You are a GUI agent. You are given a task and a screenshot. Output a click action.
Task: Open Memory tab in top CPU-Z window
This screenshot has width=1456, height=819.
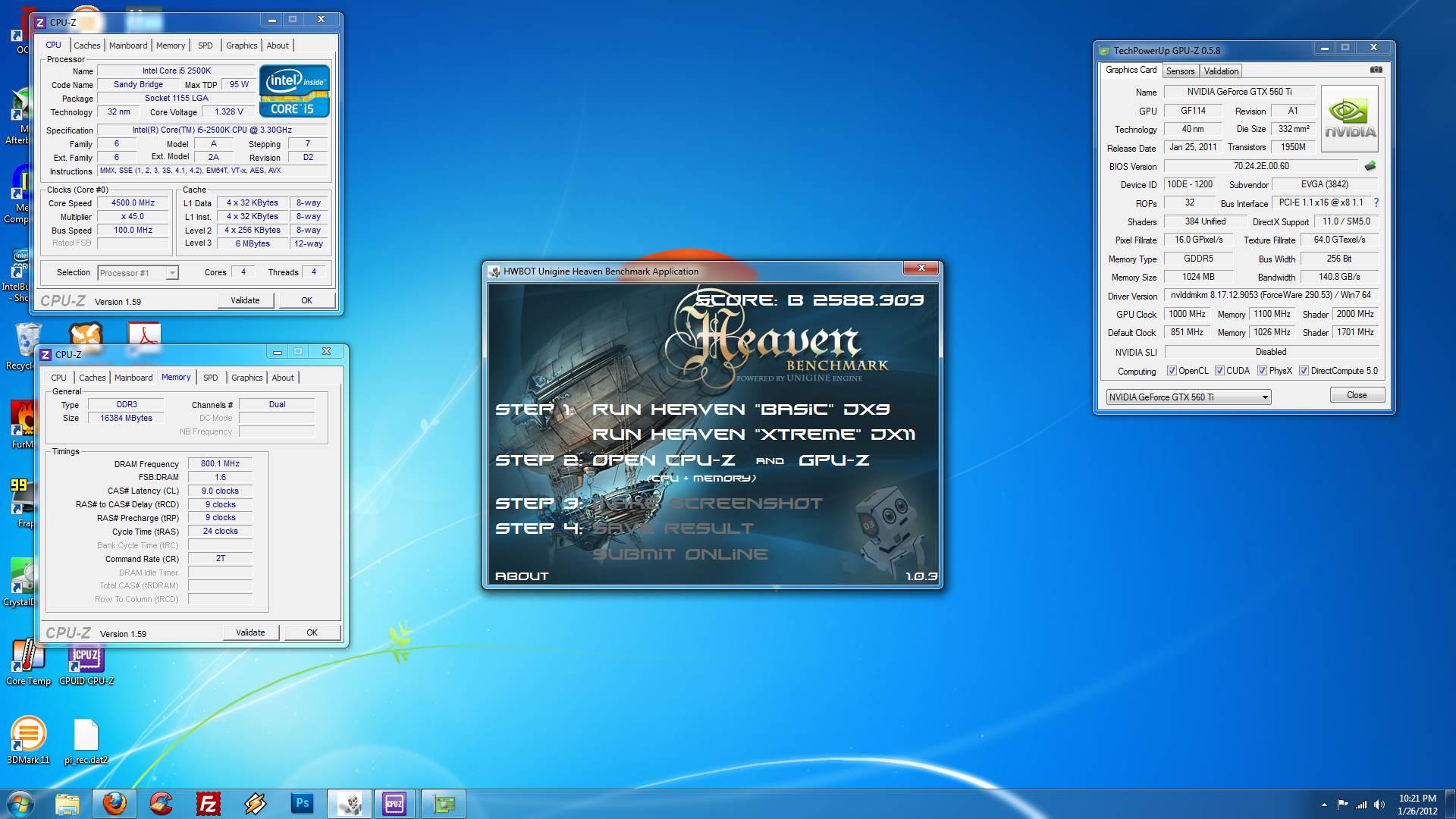[171, 45]
